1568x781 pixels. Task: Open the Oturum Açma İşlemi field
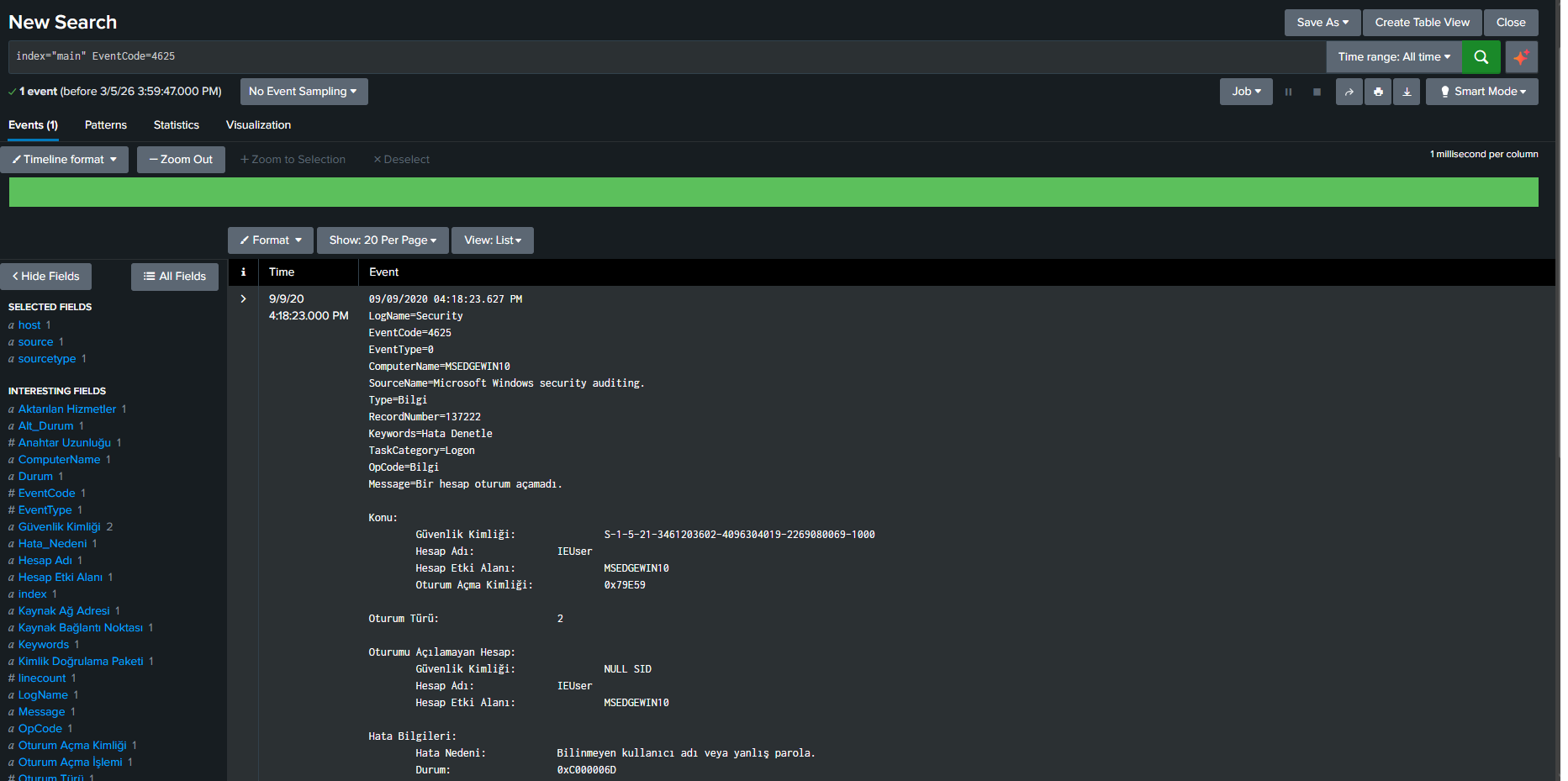(71, 763)
